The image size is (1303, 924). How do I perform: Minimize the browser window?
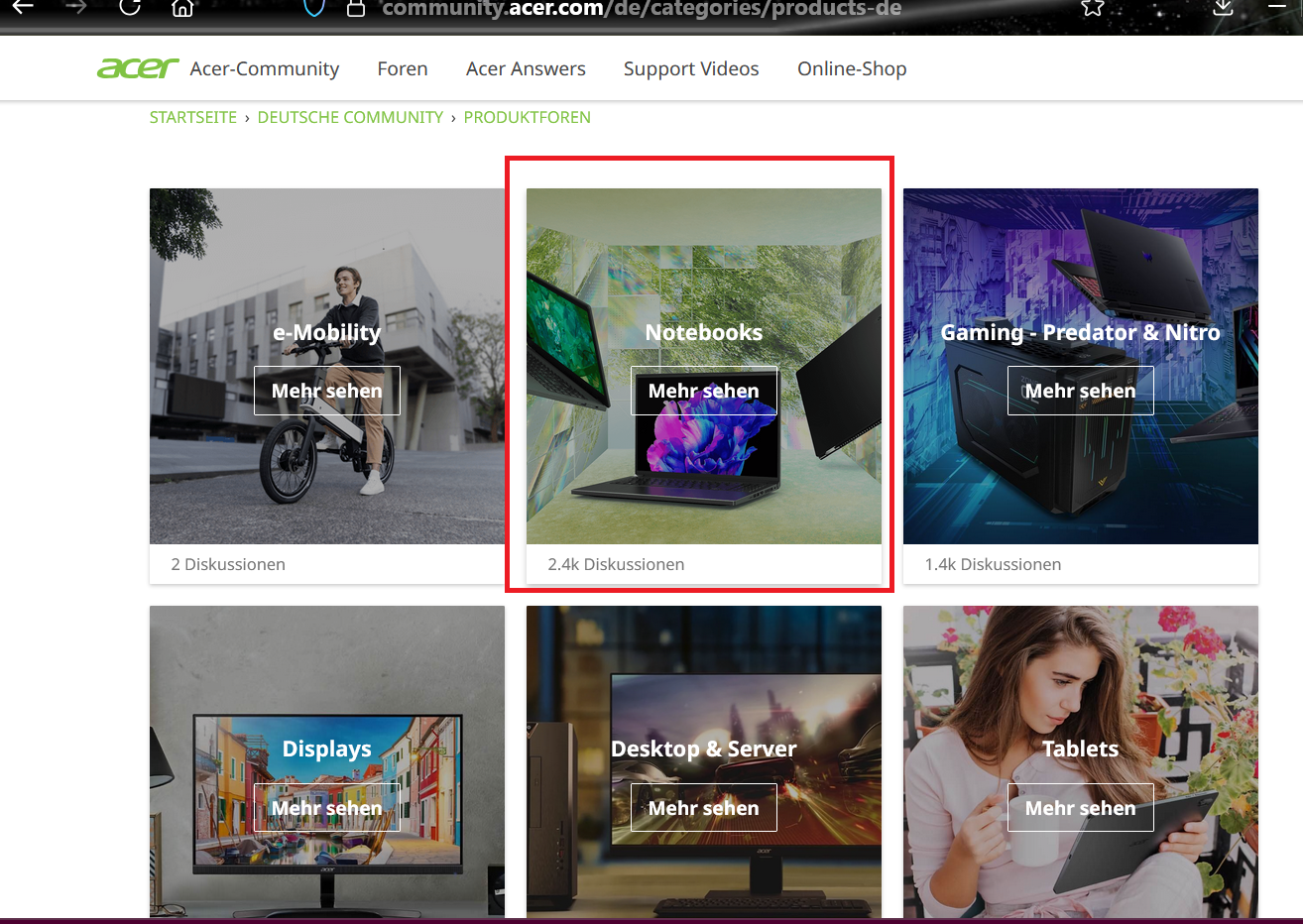(x=1277, y=7)
